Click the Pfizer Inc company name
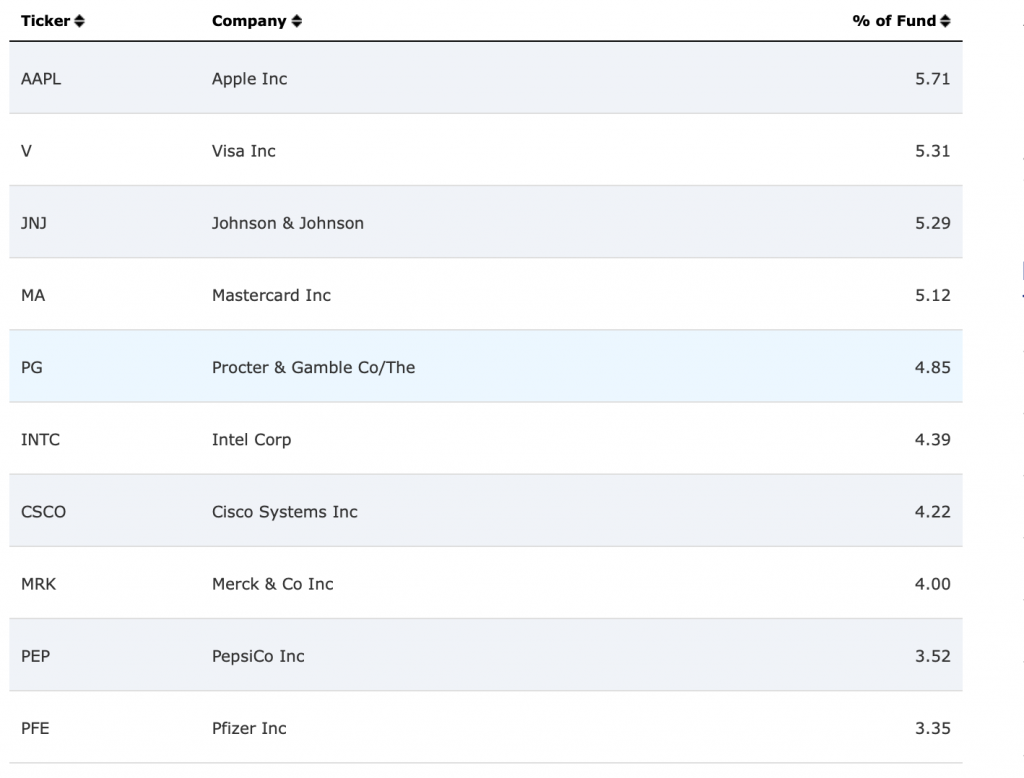Image resolution: width=1024 pixels, height=778 pixels. pos(249,728)
